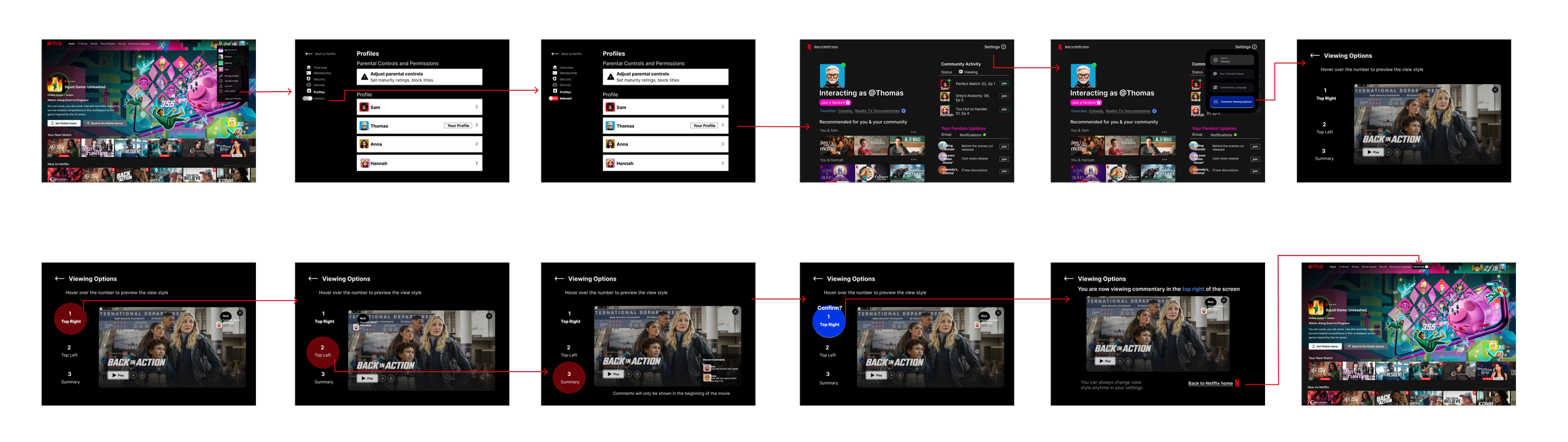Join Grey's Anatomy: S6 Ep 5 viewing
Viewport: 1568px width, 442px height.
1004,96
